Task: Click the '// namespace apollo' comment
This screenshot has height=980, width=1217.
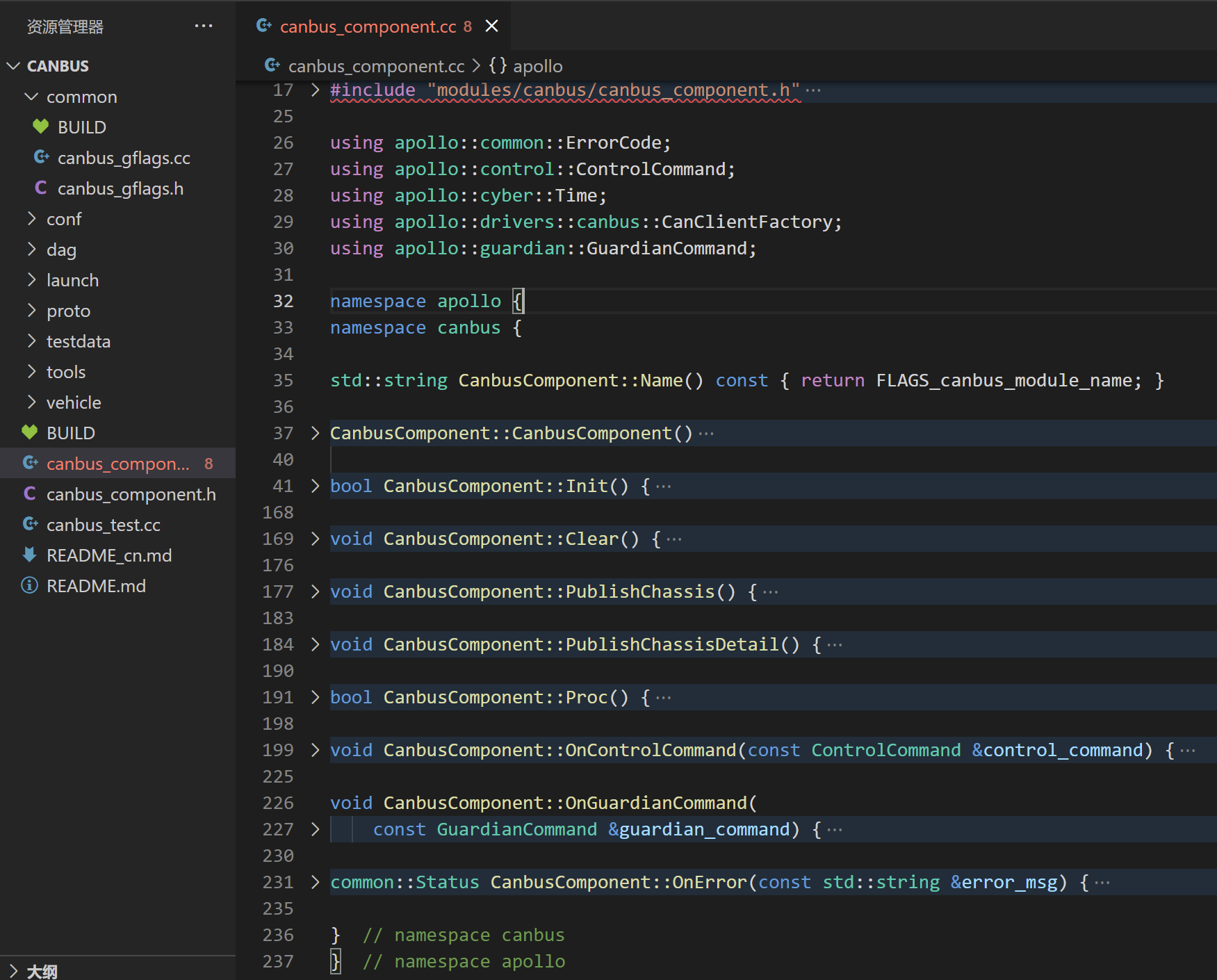Action: click(464, 961)
